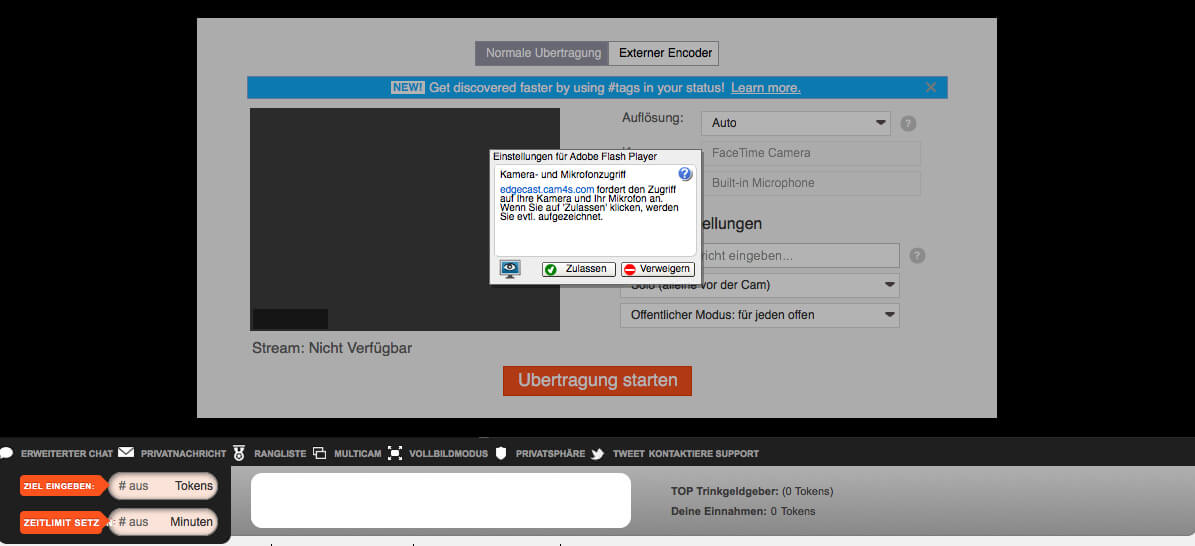Open the Learn more link in banner
Screen dimensions: 1195x546
[x=765, y=88]
